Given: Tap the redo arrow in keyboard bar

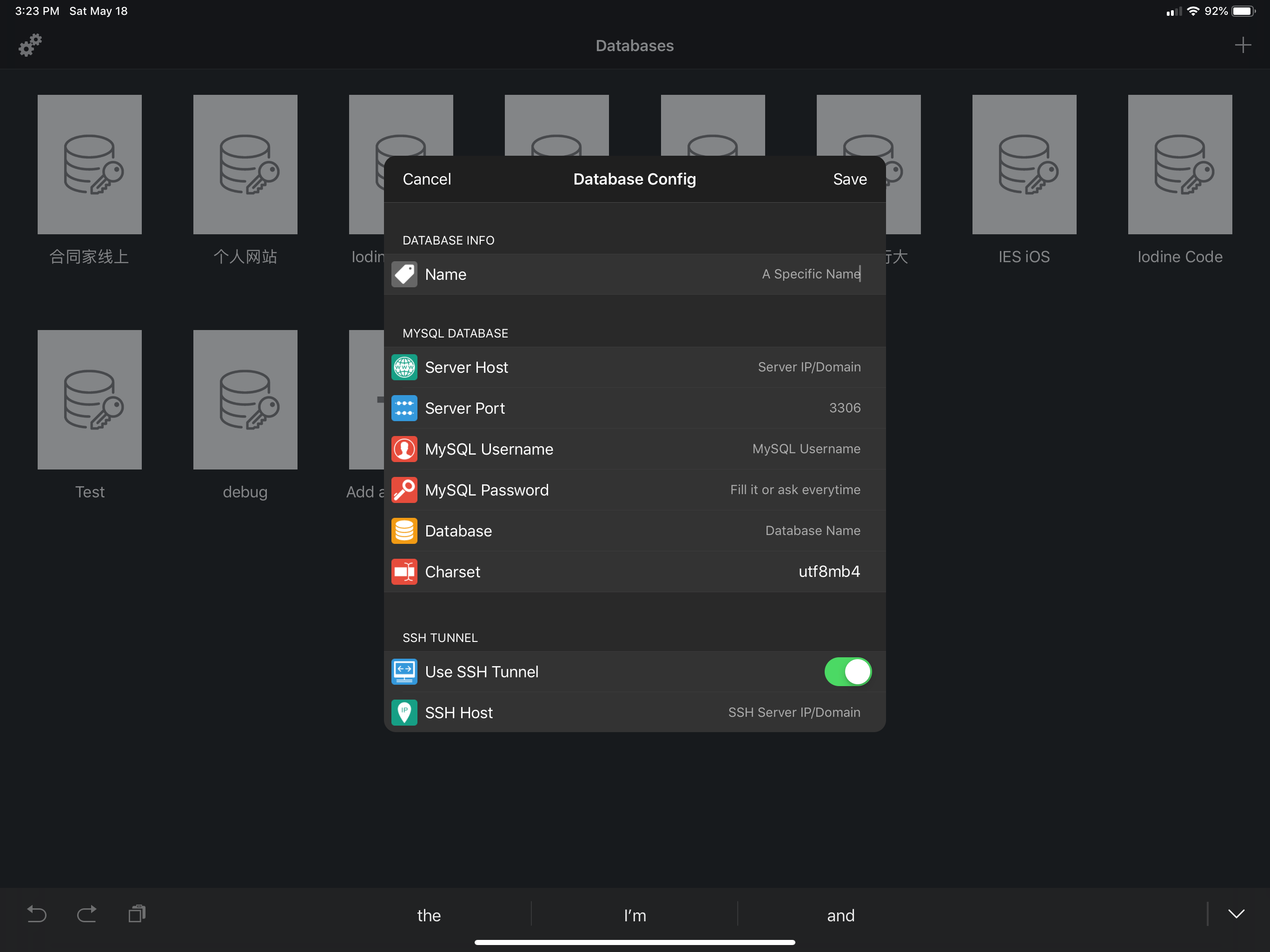Looking at the screenshot, I should [86, 913].
